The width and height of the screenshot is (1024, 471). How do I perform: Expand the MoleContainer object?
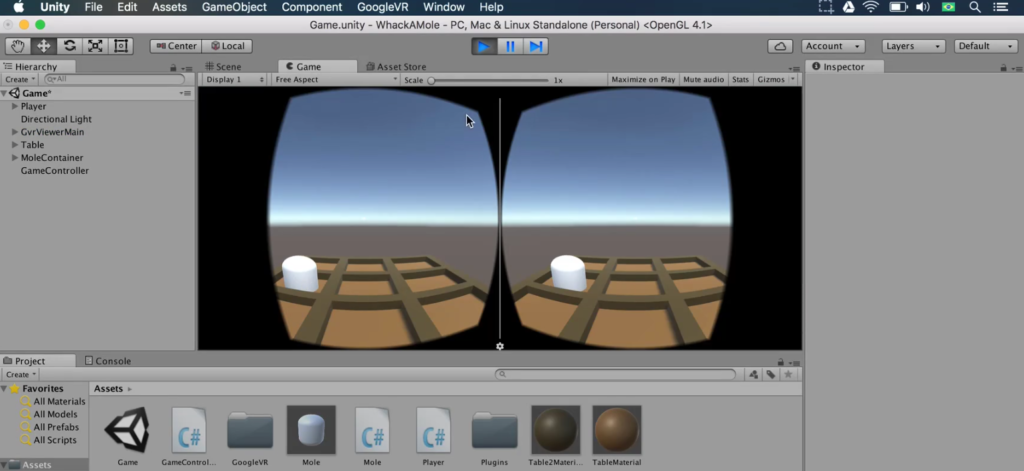[x=15, y=157]
